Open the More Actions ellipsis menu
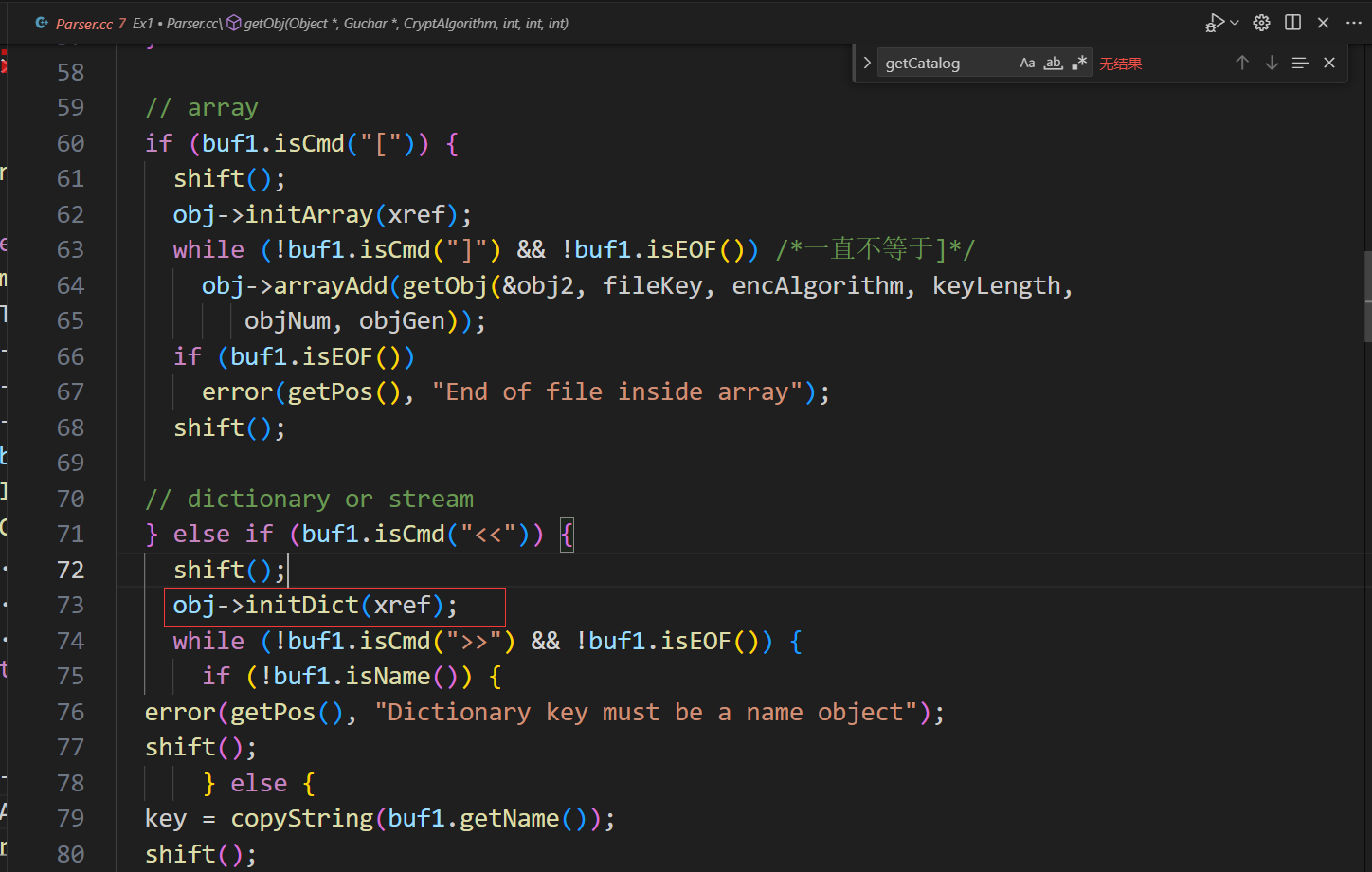The height and width of the screenshot is (872, 1372). 1353,23
